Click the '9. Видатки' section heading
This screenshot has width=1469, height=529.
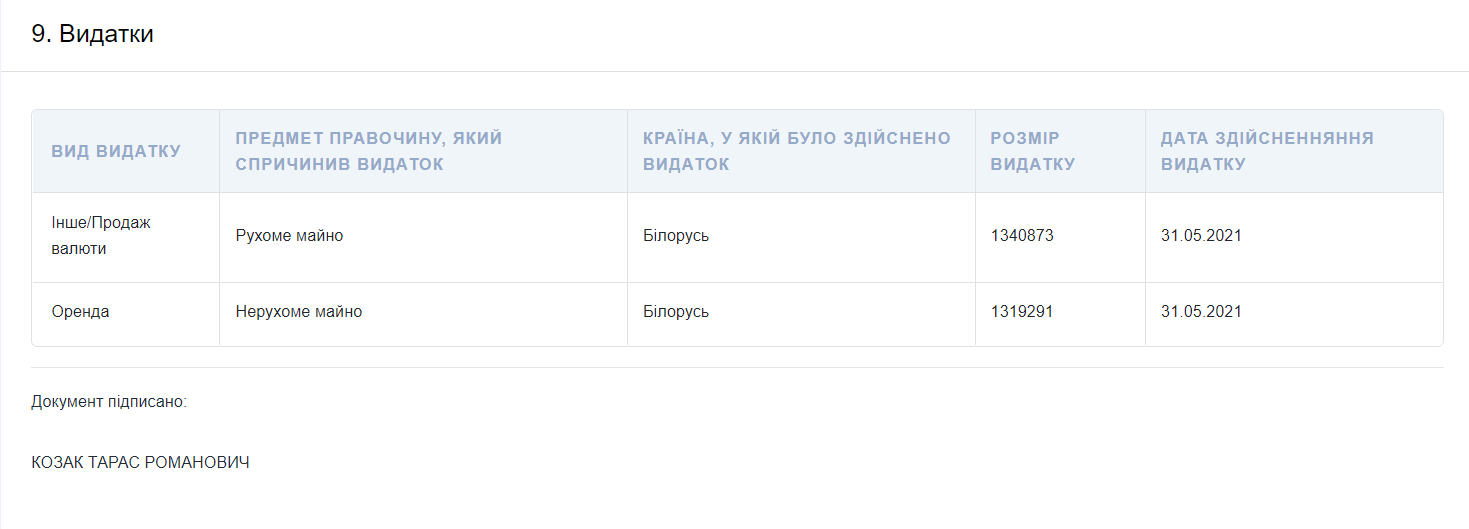(x=92, y=34)
